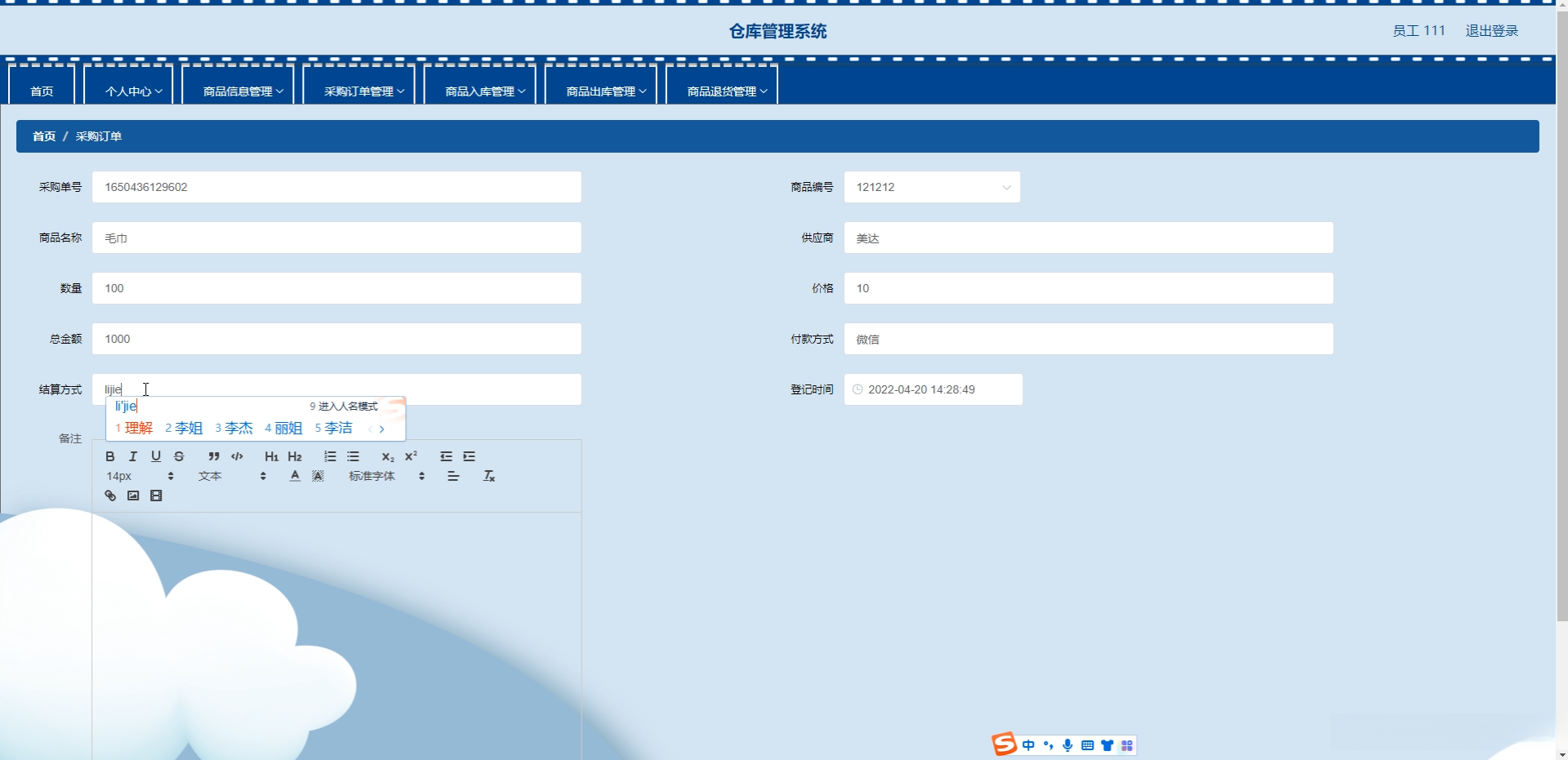The width and height of the screenshot is (1568, 760).
Task: Go to 首页 in the breadcrumb
Action: (44, 136)
